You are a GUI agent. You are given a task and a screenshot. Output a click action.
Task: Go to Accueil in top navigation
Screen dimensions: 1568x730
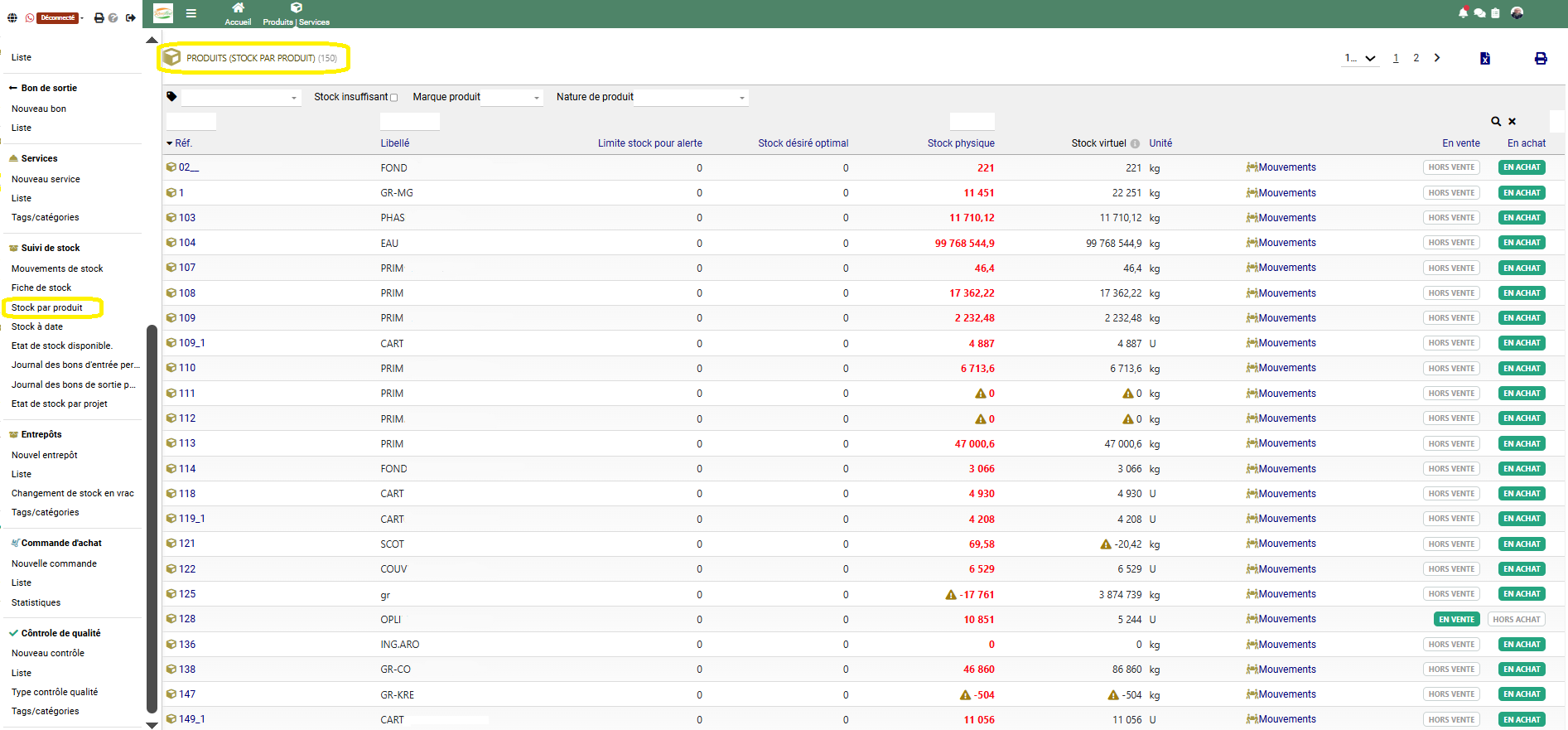click(x=238, y=14)
